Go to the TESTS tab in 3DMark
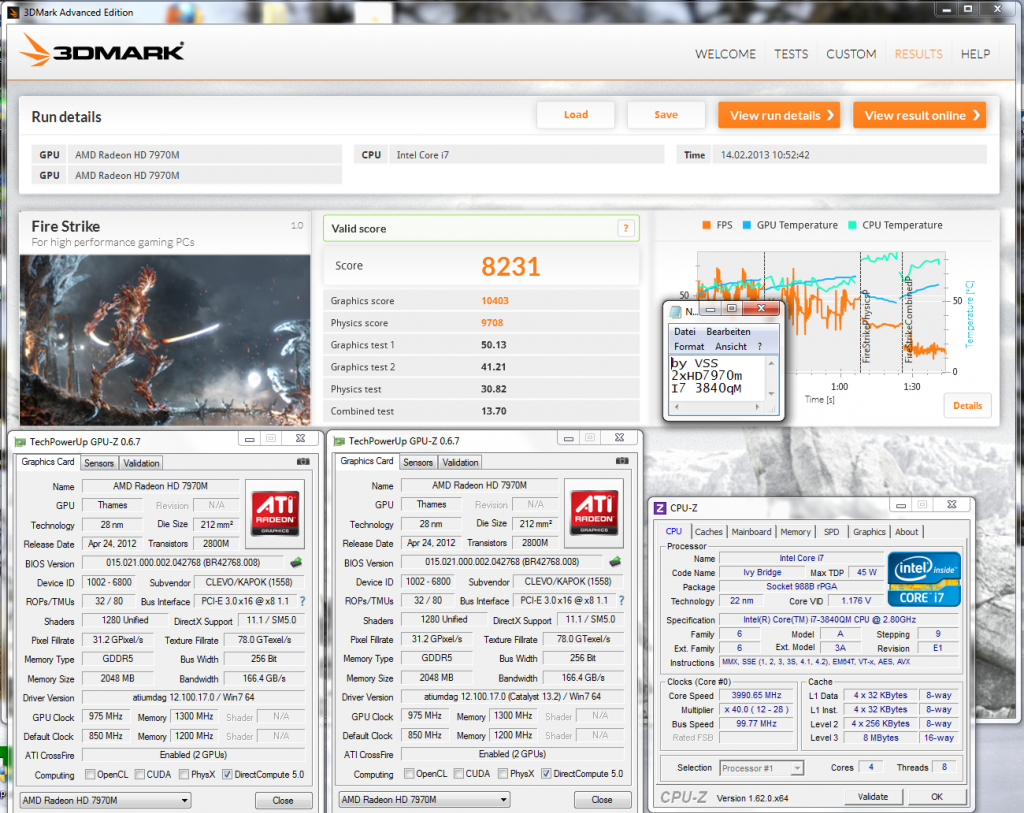Viewport: 1024px width, 813px height. tap(791, 54)
